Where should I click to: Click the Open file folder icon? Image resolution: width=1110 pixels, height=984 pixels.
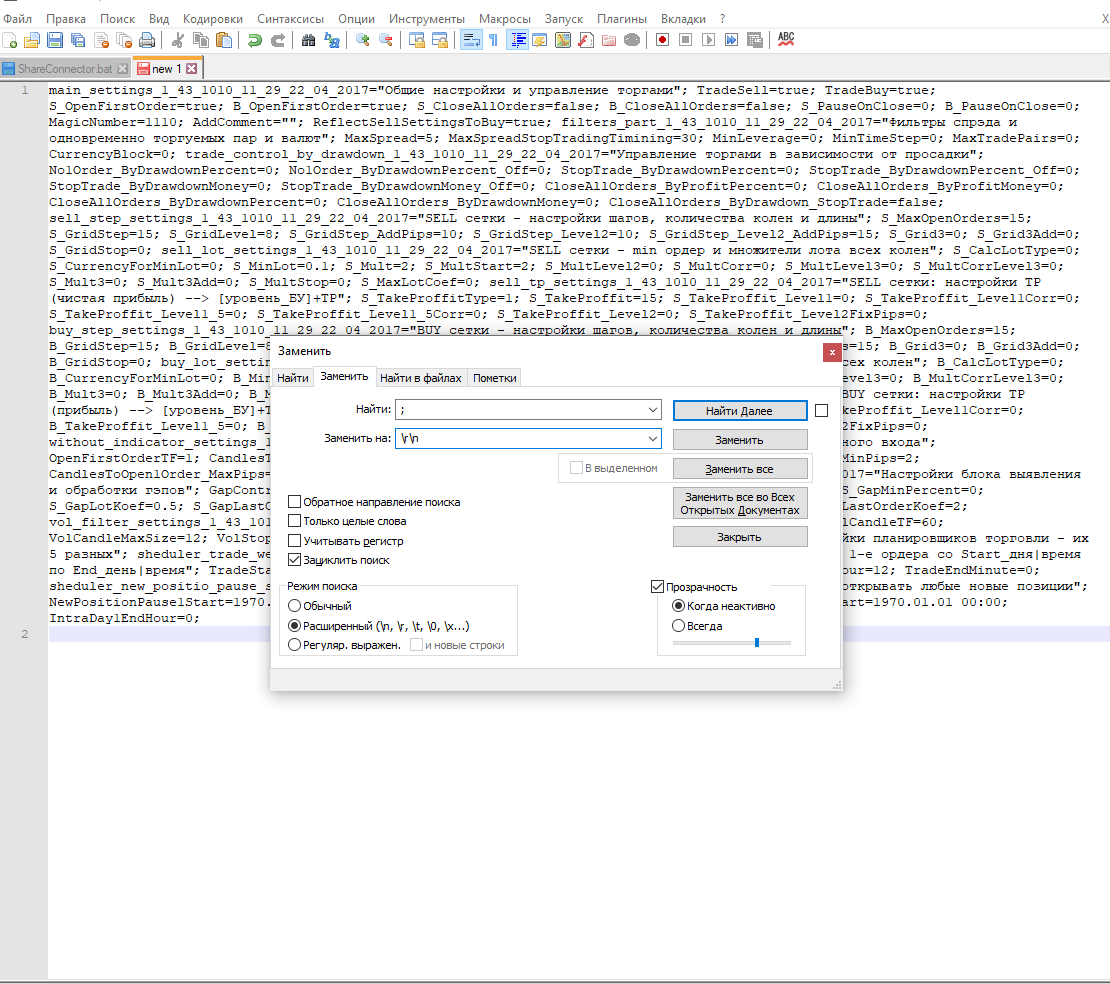[32, 40]
